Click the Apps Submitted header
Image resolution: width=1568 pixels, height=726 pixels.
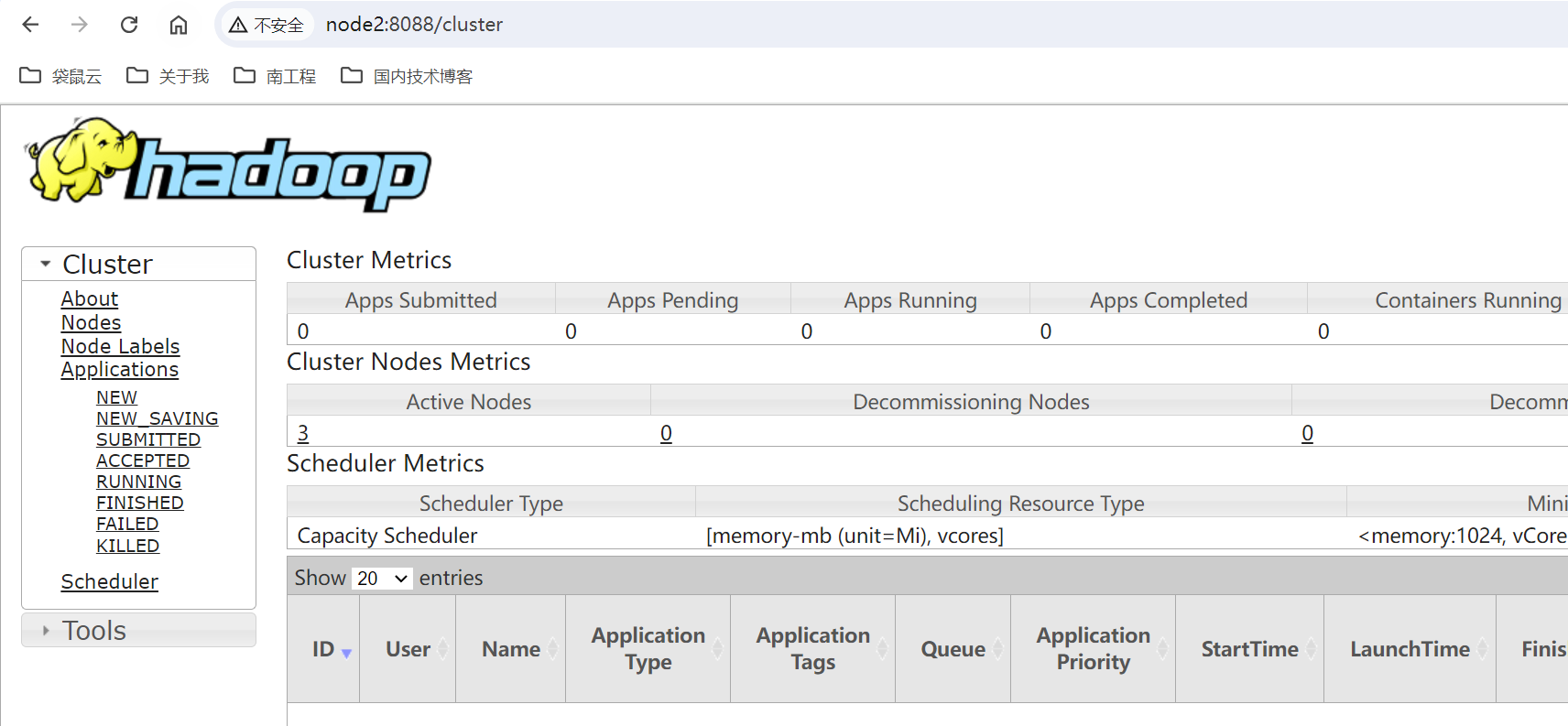click(x=421, y=300)
